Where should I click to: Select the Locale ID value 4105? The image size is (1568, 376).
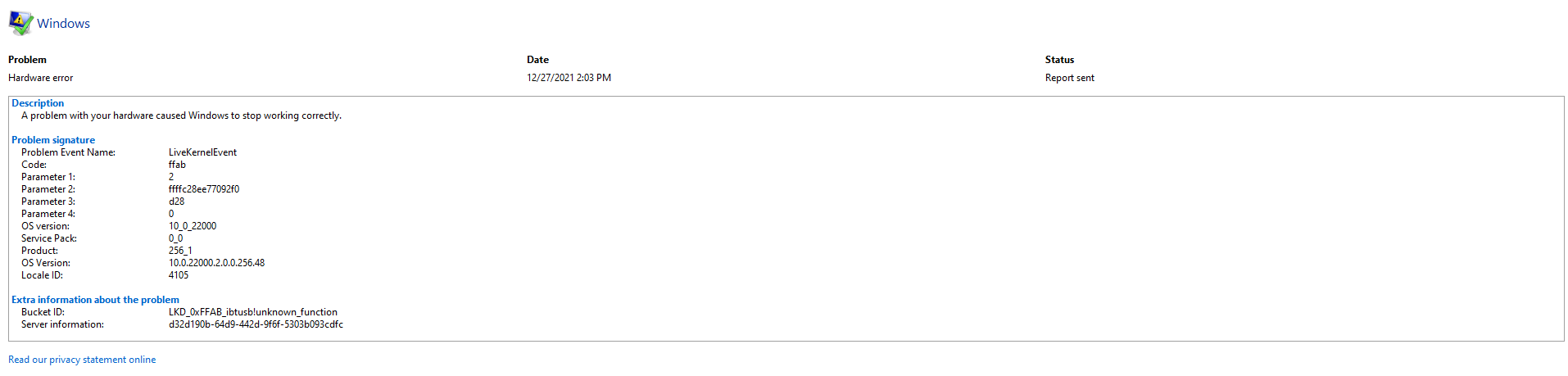coord(179,275)
